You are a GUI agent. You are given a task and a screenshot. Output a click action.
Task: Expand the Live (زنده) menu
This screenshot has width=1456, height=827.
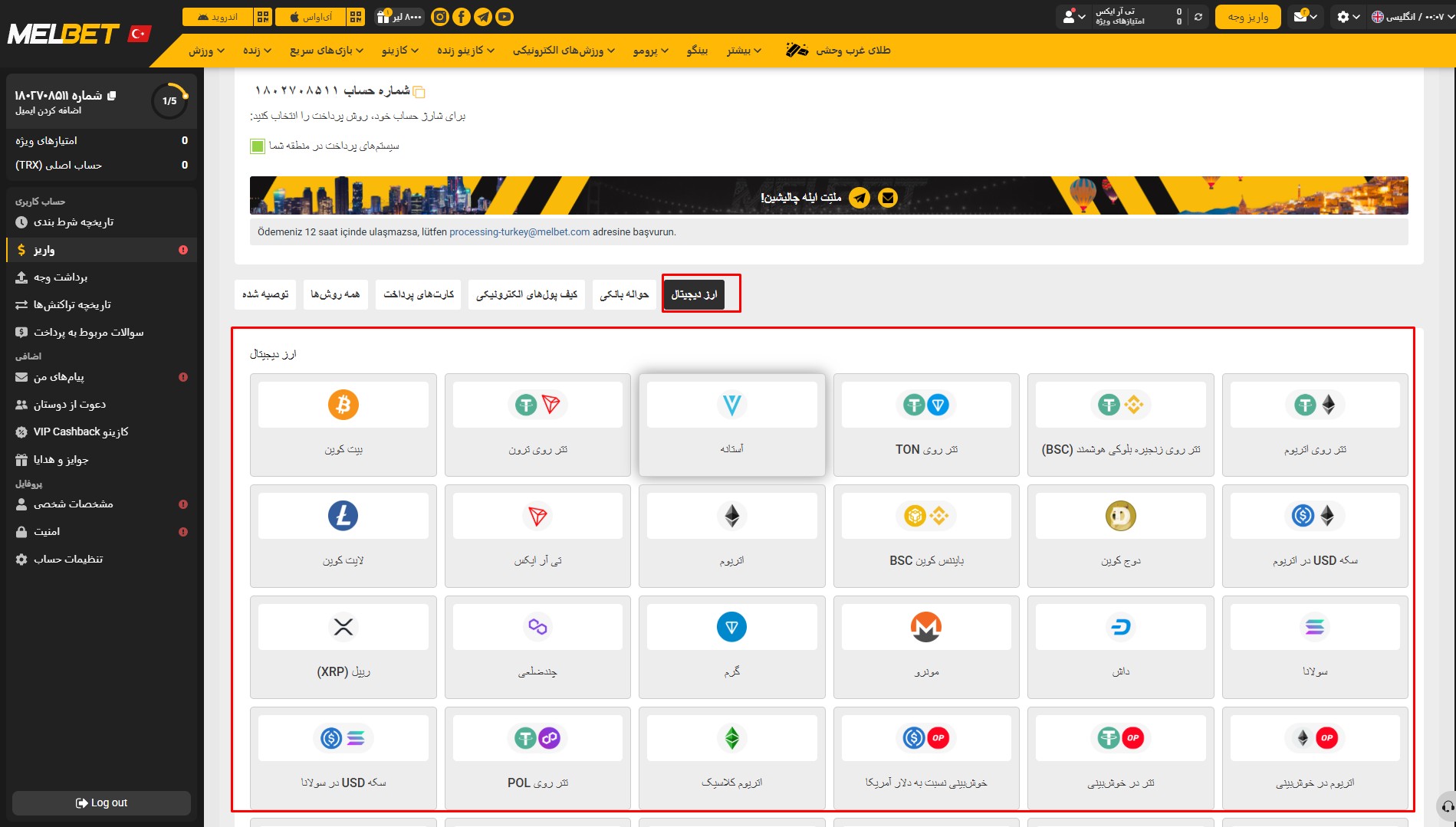(257, 51)
